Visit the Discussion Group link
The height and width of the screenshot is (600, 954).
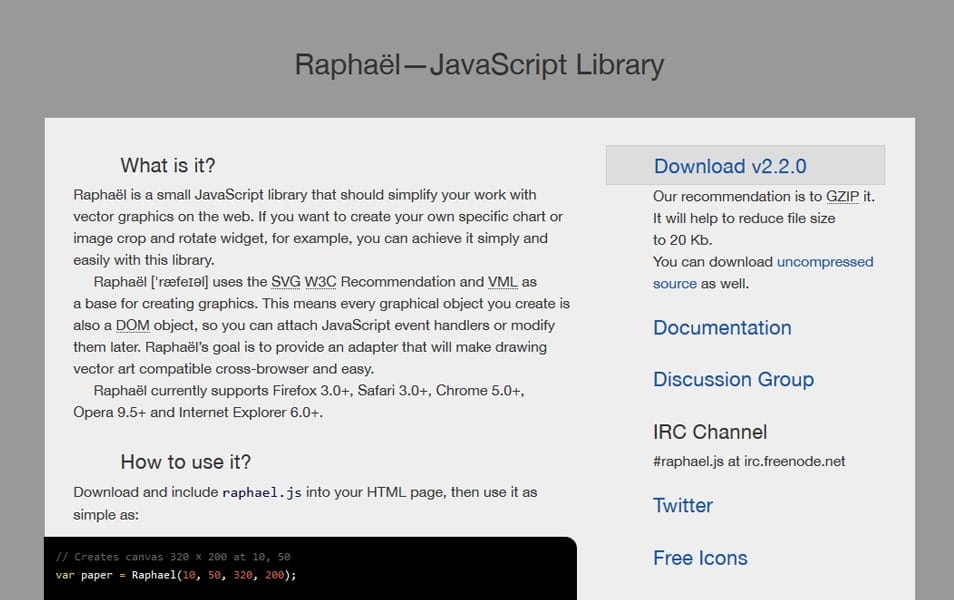733,380
